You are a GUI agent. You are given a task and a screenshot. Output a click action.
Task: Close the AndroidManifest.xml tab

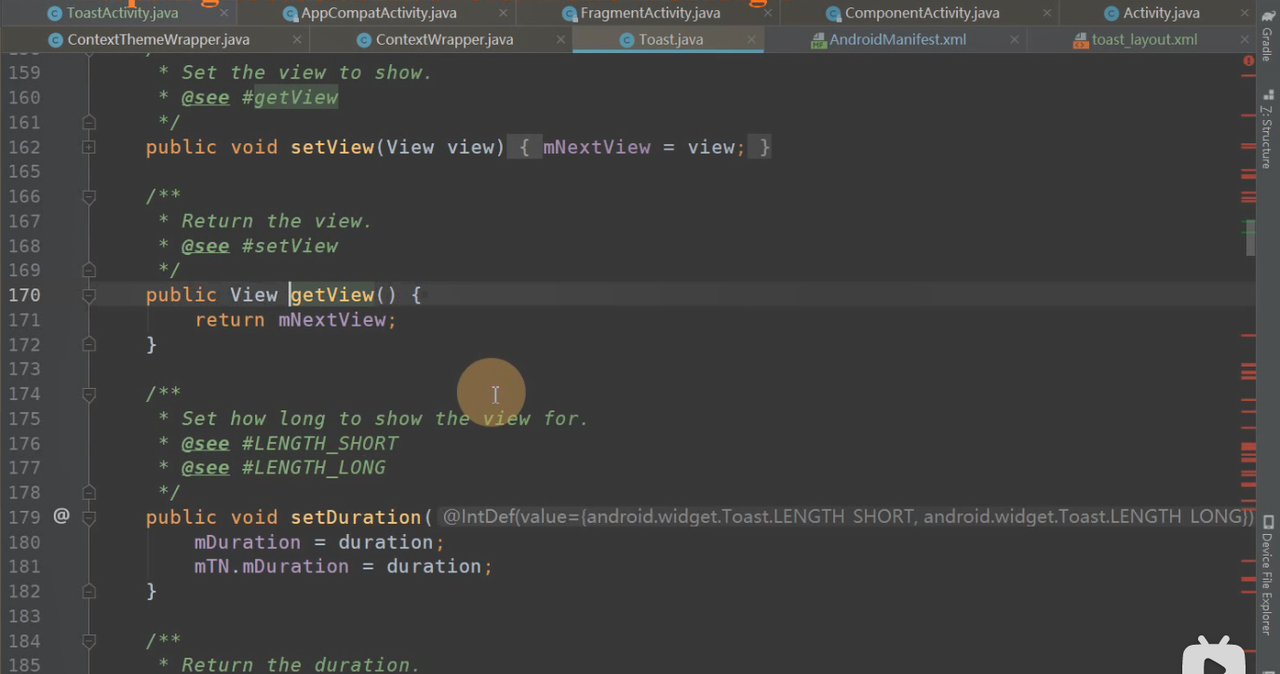1014,40
